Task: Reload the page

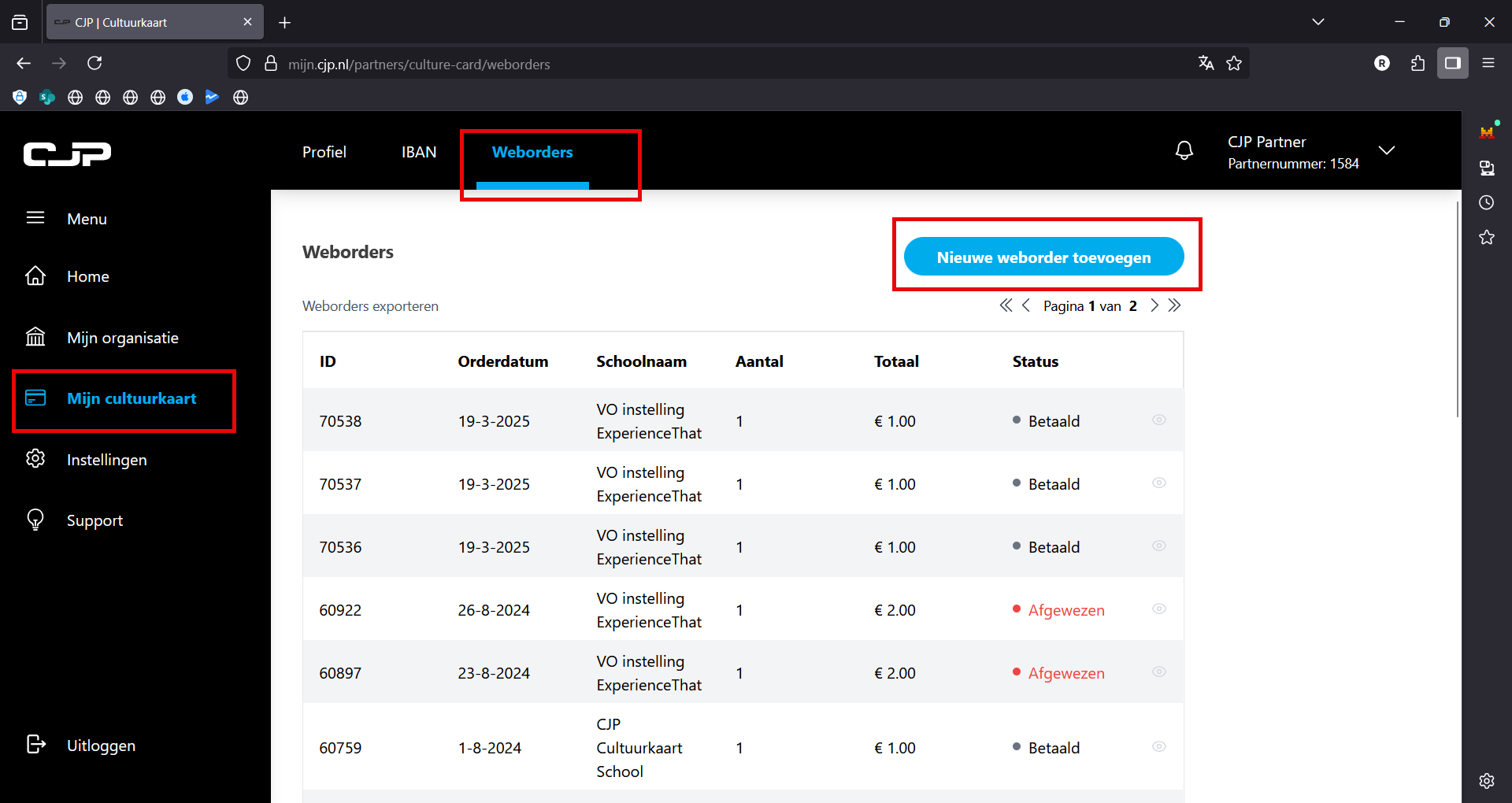Action: [94, 63]
